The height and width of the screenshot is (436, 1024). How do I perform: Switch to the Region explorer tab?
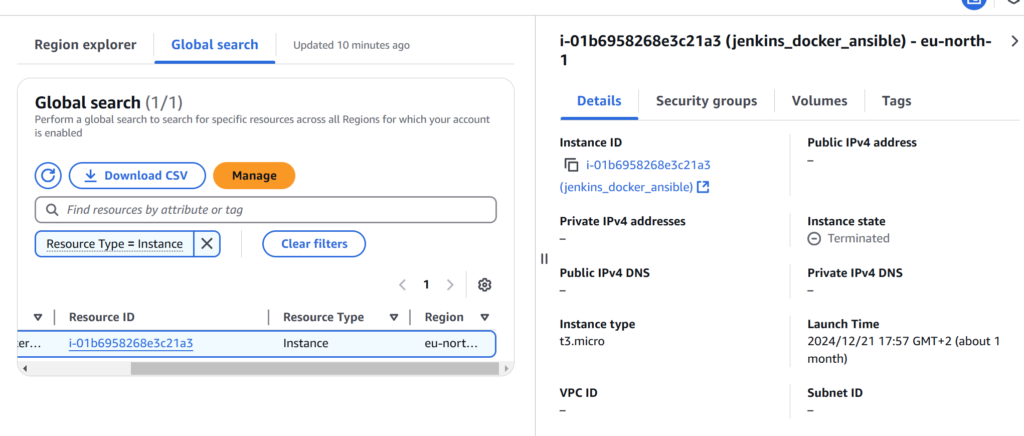pyautogui.click(x=85, y=45)
